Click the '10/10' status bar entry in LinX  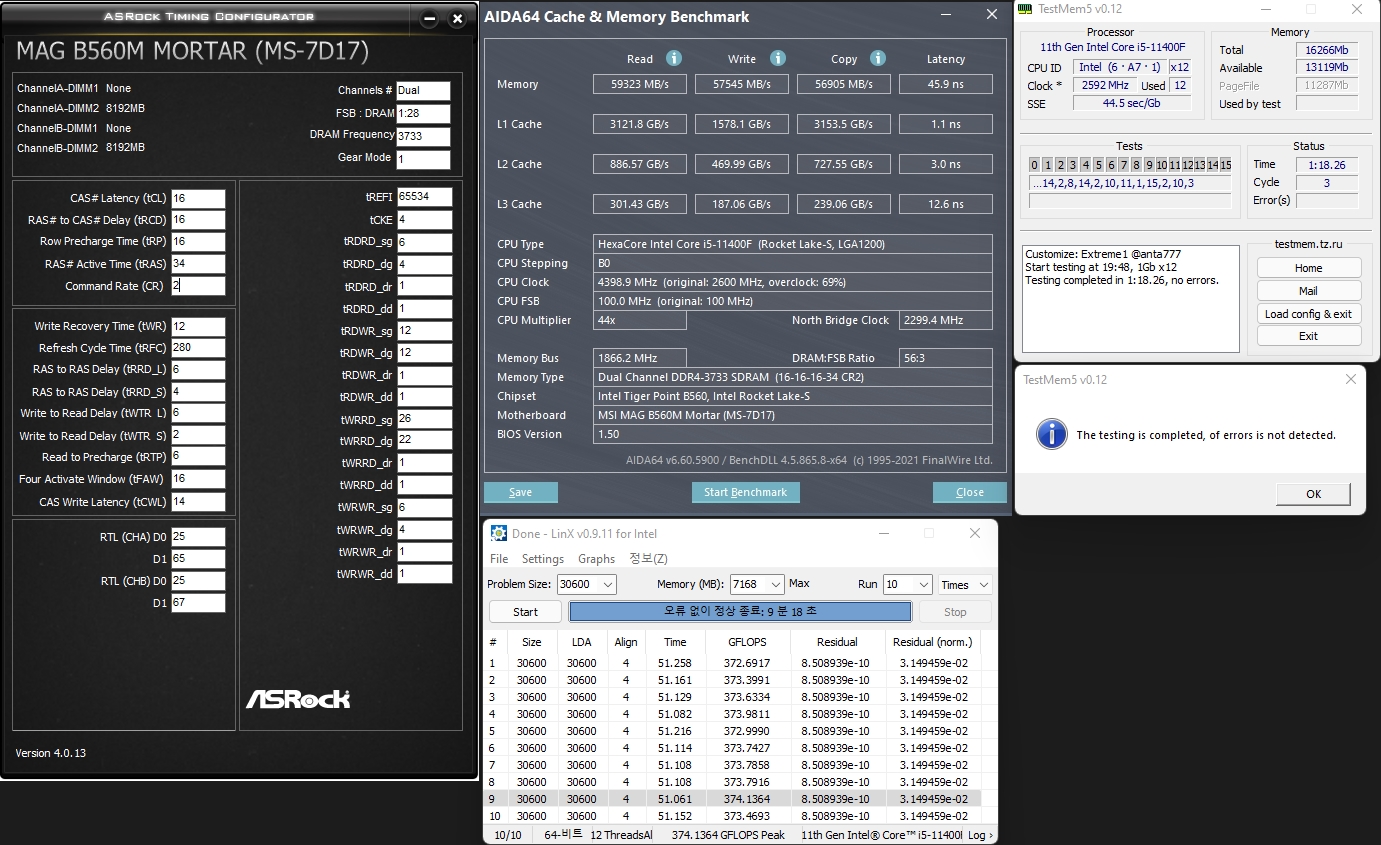508,835
